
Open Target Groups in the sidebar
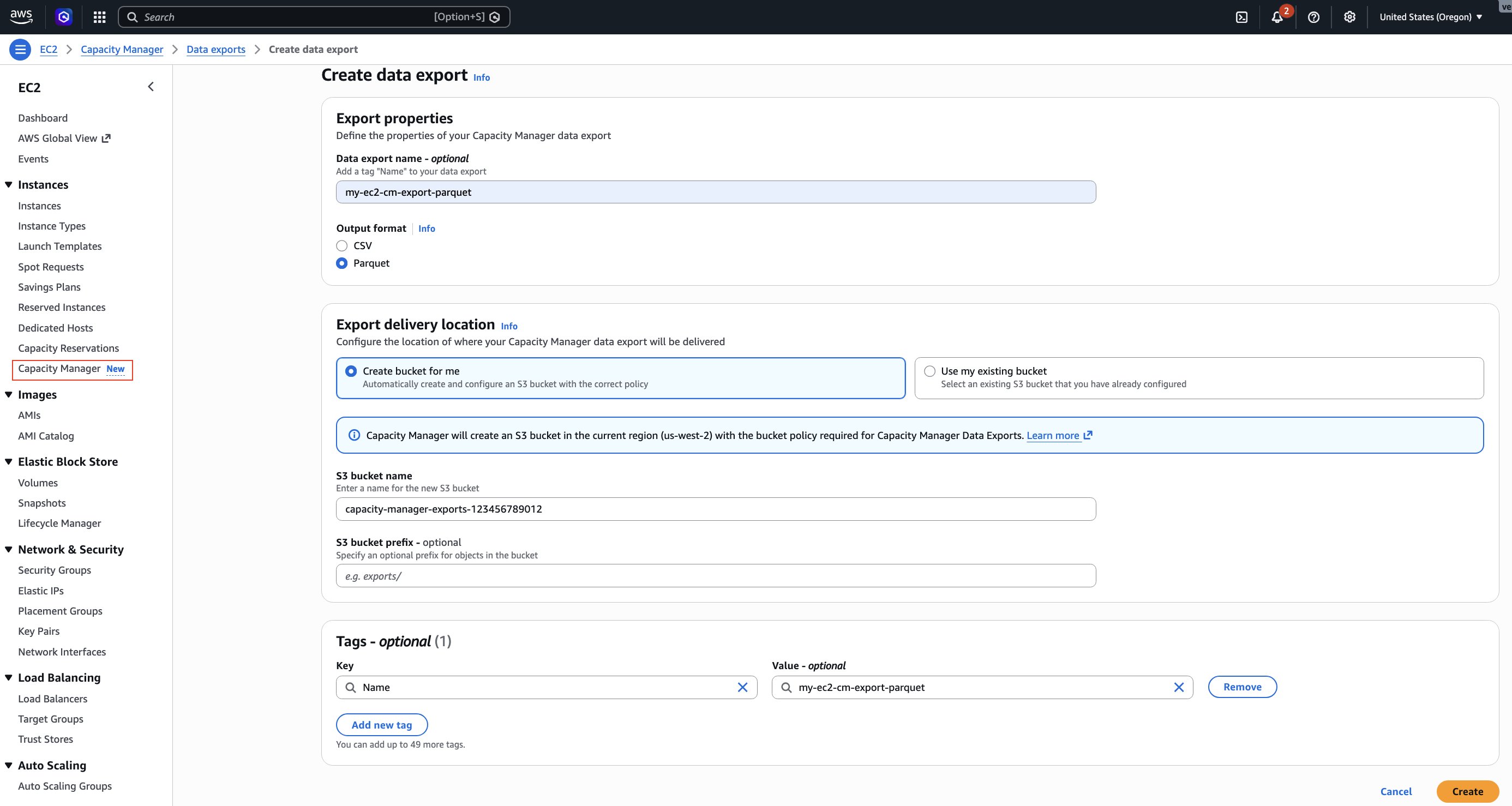coord(51,719)
